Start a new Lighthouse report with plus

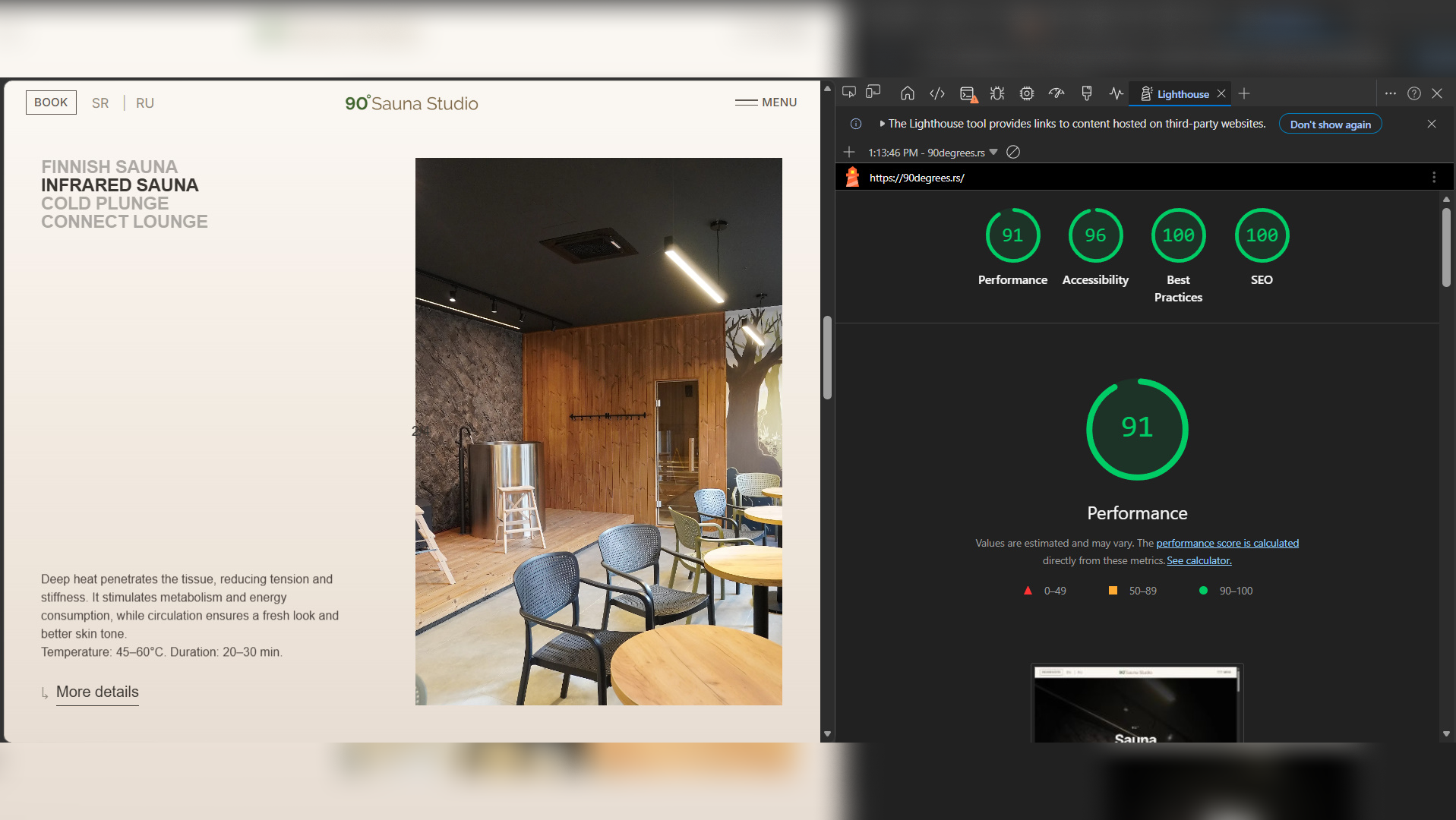[x=849, y=152]
